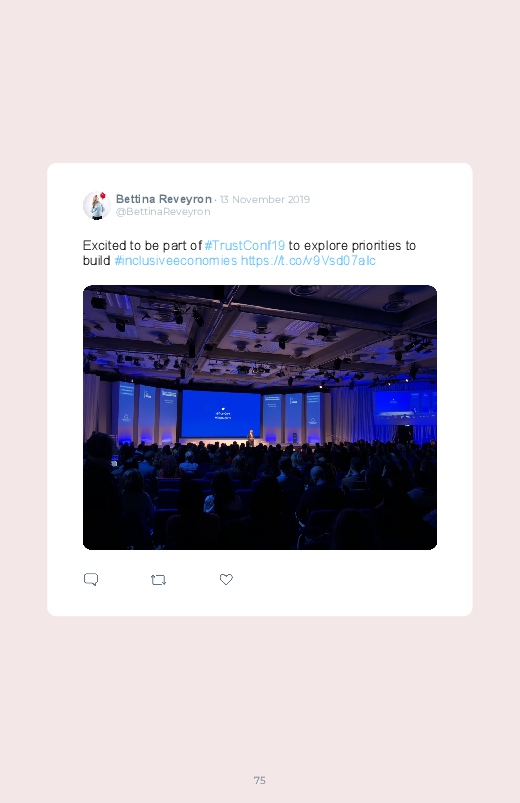Click the phrase "Excited to be part of"

point(142,246)
